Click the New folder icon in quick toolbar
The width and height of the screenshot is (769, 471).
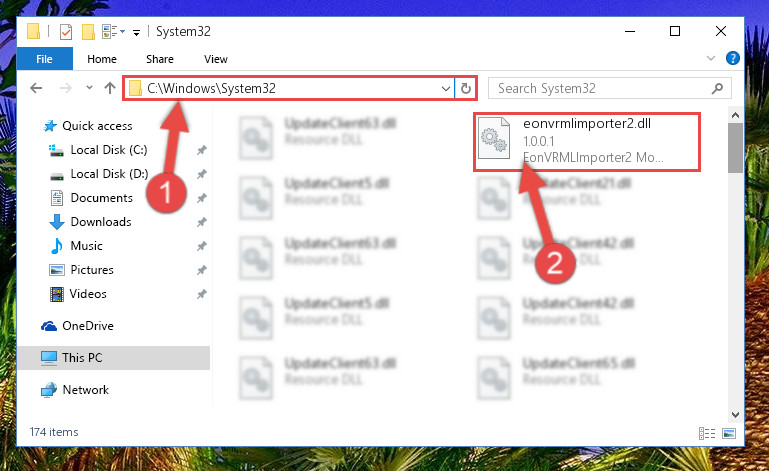tap(88, 32)
